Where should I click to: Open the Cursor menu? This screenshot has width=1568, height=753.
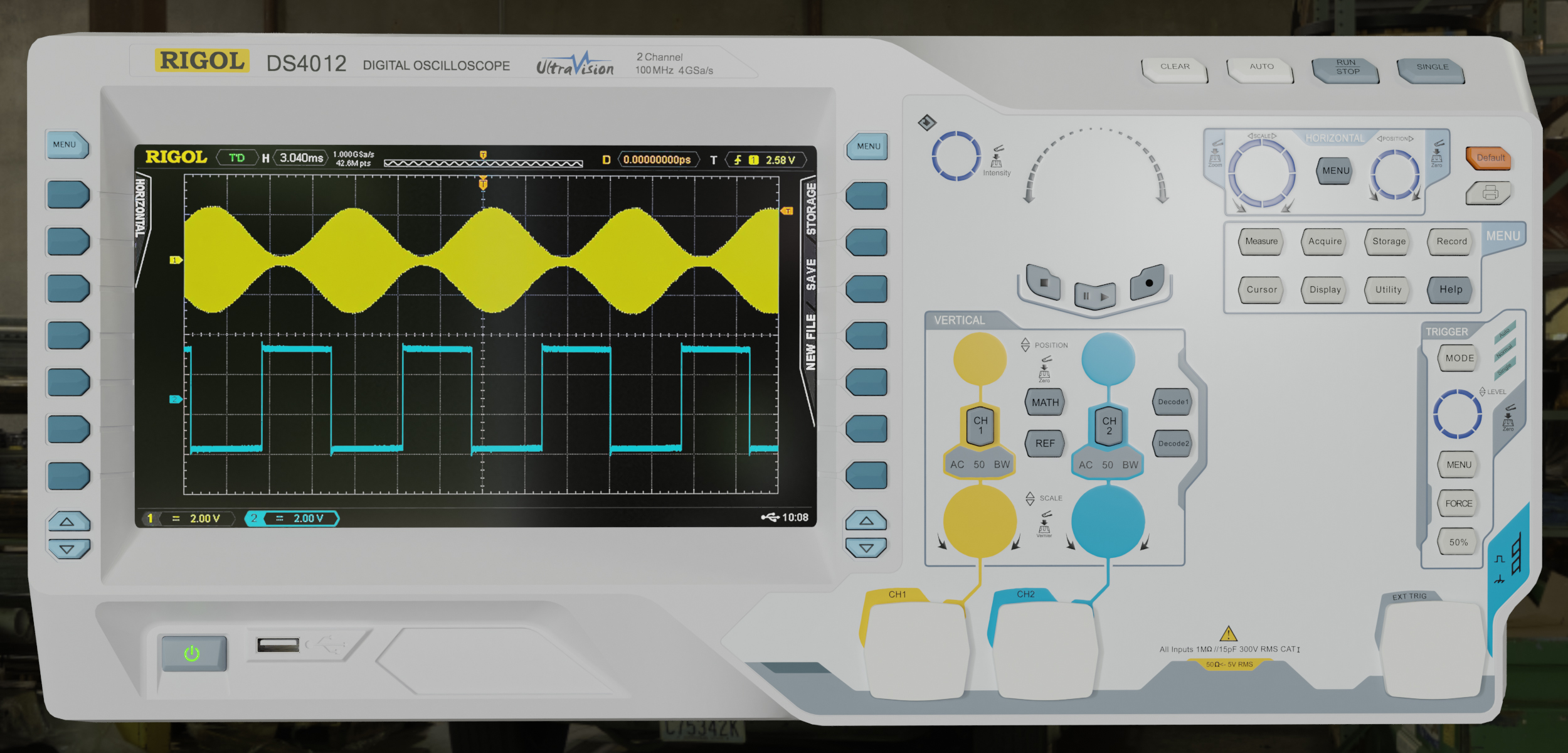1261,290
